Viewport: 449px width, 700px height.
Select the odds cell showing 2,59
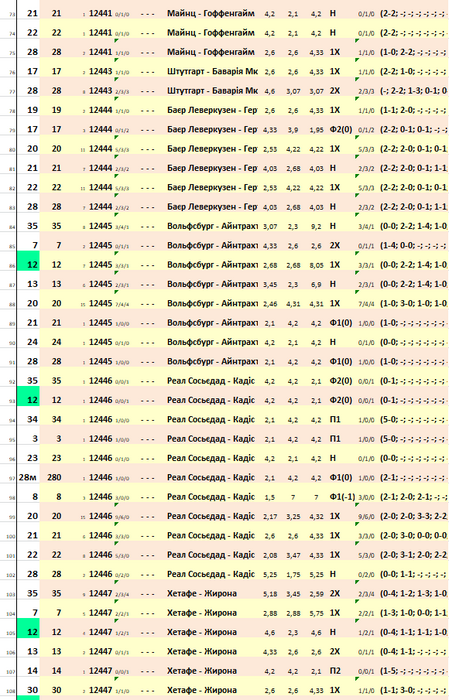316,593
